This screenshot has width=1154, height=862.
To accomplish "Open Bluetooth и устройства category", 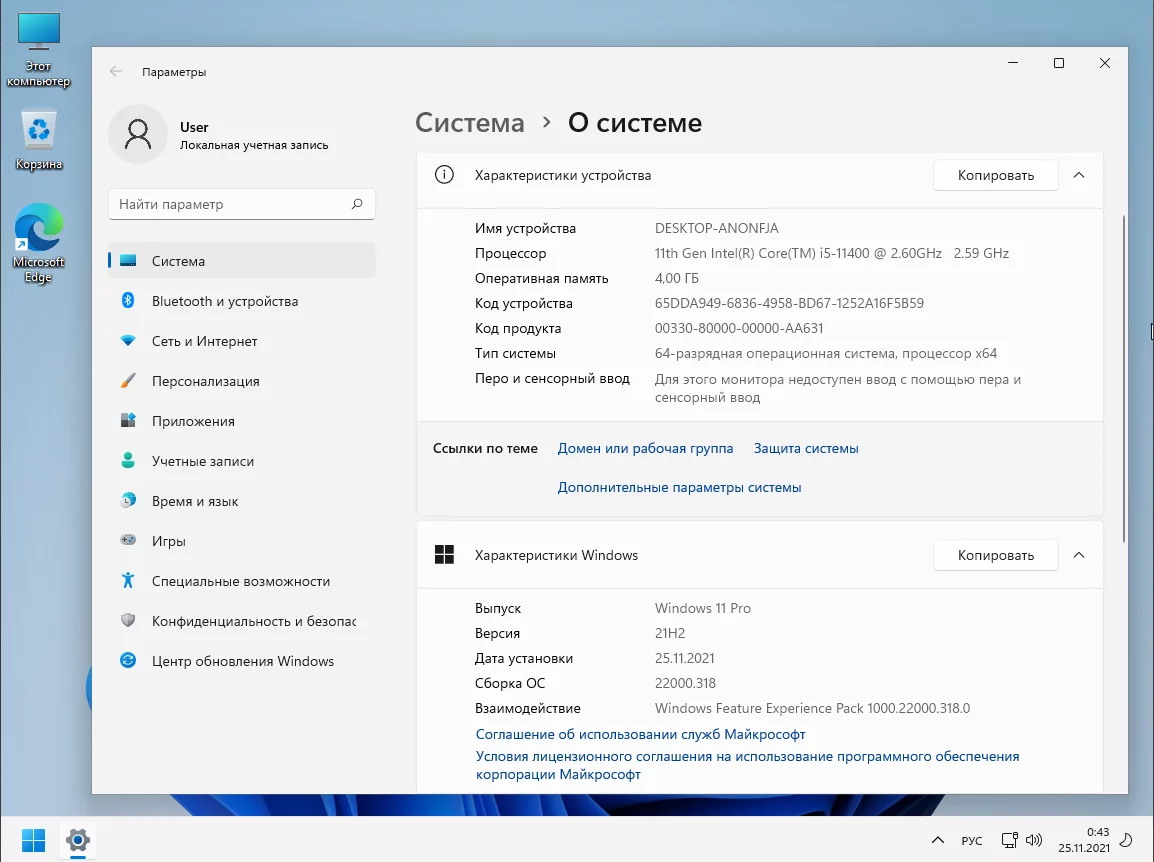I will tap(242, 300).
